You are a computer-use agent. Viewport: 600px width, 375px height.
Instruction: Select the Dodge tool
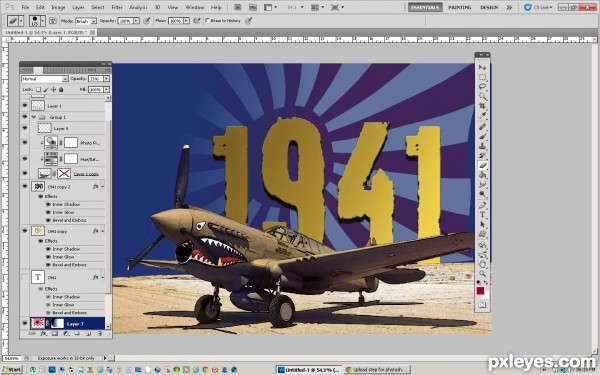(483, 194)
